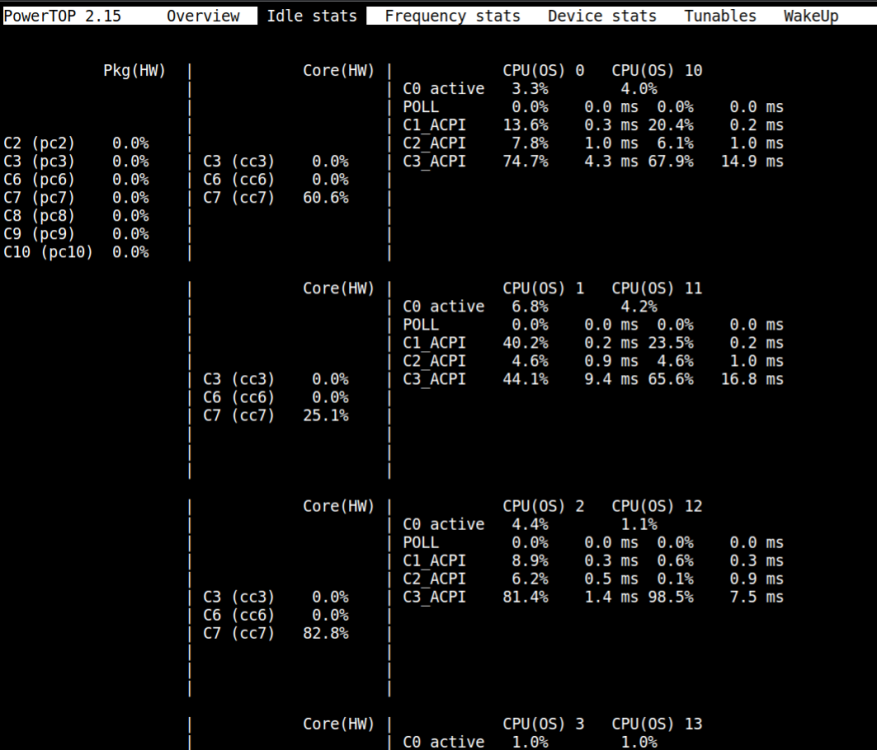Click the 81.4% C3_ACPI value
The image size is (877, 750).
[x=525, y=597]
